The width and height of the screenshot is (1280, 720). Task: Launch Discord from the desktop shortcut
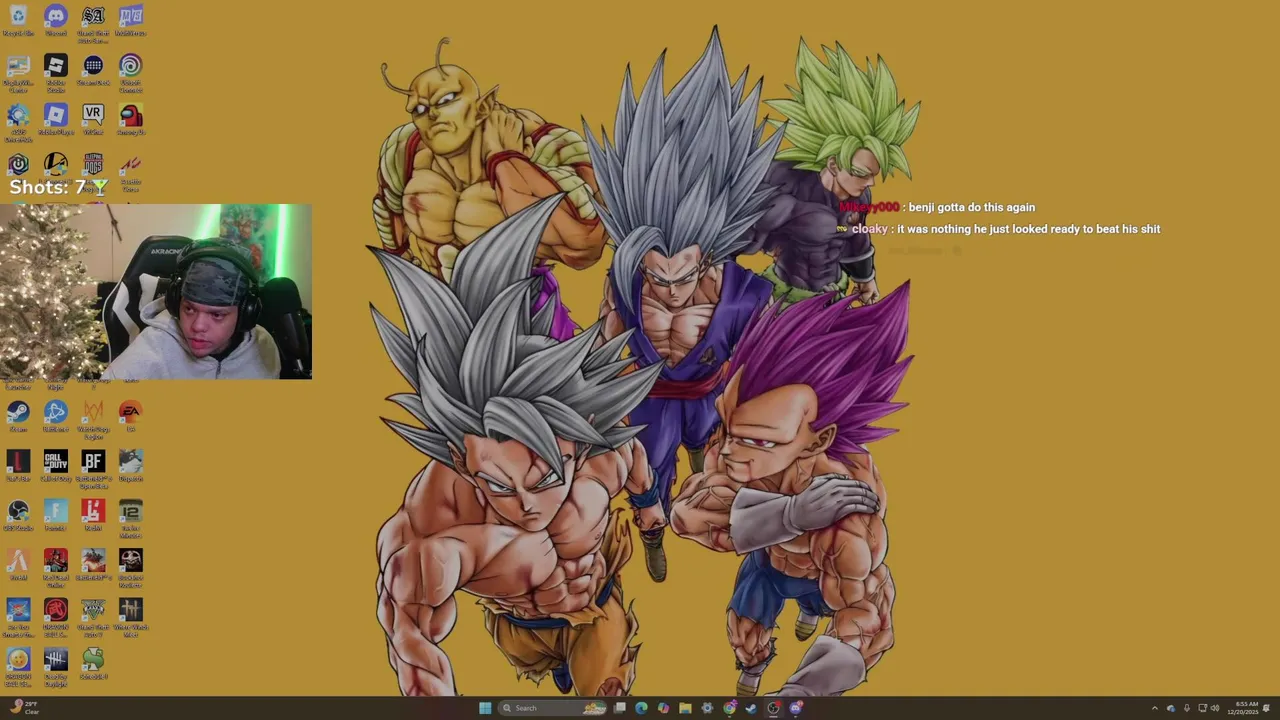point(56,20)
